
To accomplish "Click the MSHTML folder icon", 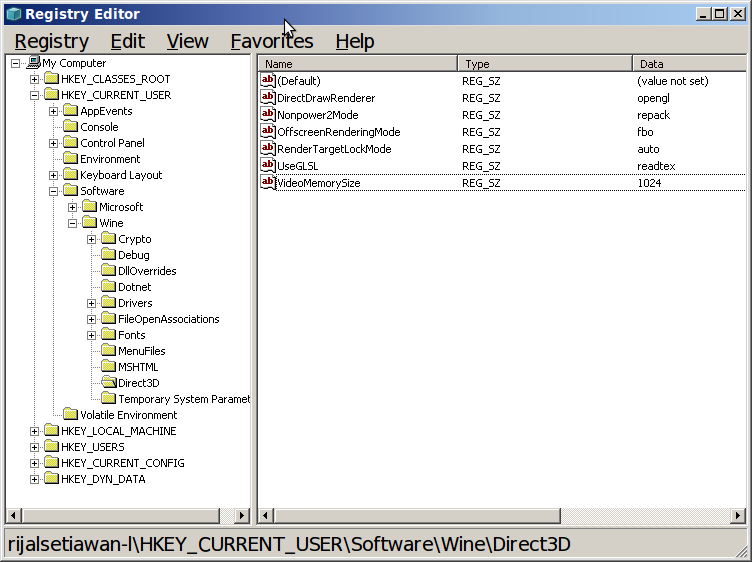I will point(109,366).
